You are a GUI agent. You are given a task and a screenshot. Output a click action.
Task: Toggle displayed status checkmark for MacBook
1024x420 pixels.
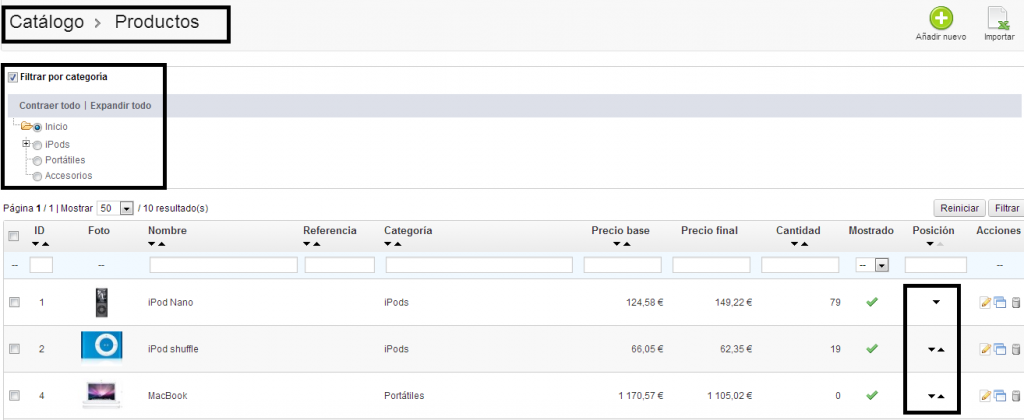[871, 396]
